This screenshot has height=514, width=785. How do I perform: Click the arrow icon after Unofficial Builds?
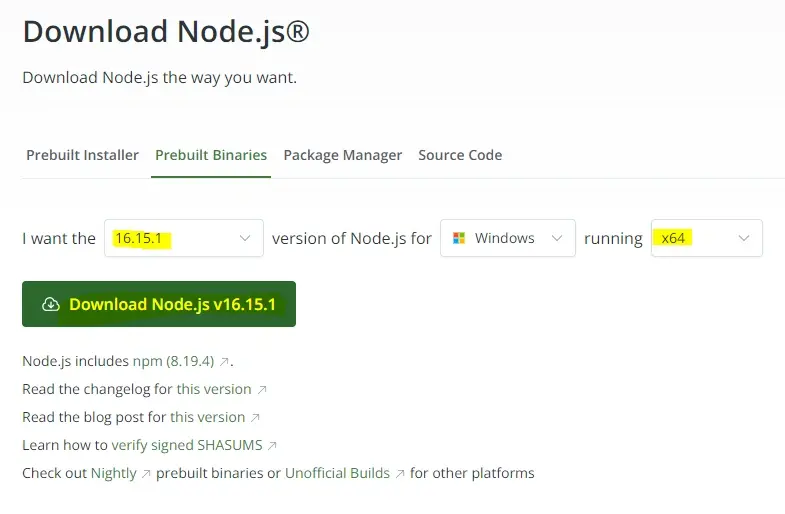(400, 473)
